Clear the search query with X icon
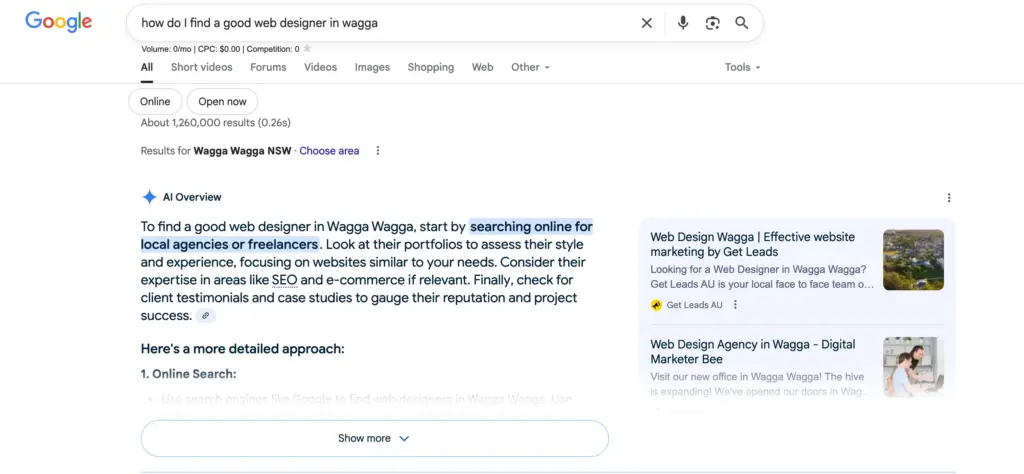This screenshot has width=1024, height=474. pos(647,23)
